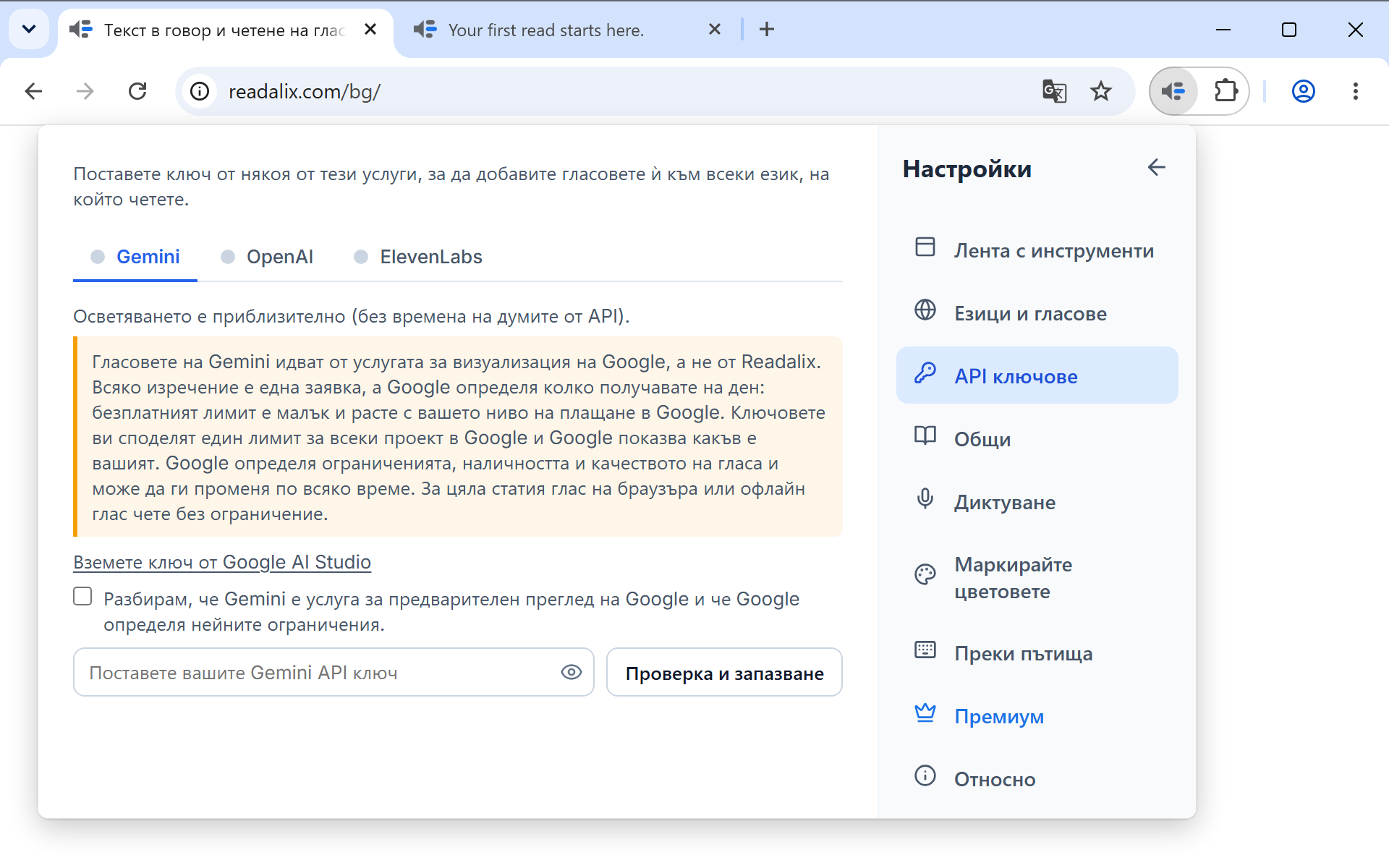Reload the readalix.com page
Screen dimensions: 1389x868
click(x=137, y=91)
